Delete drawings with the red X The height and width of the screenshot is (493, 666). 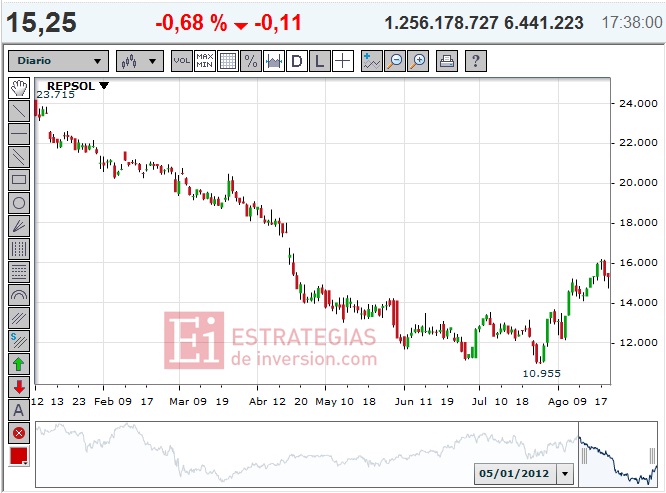(x=19, y=433)
